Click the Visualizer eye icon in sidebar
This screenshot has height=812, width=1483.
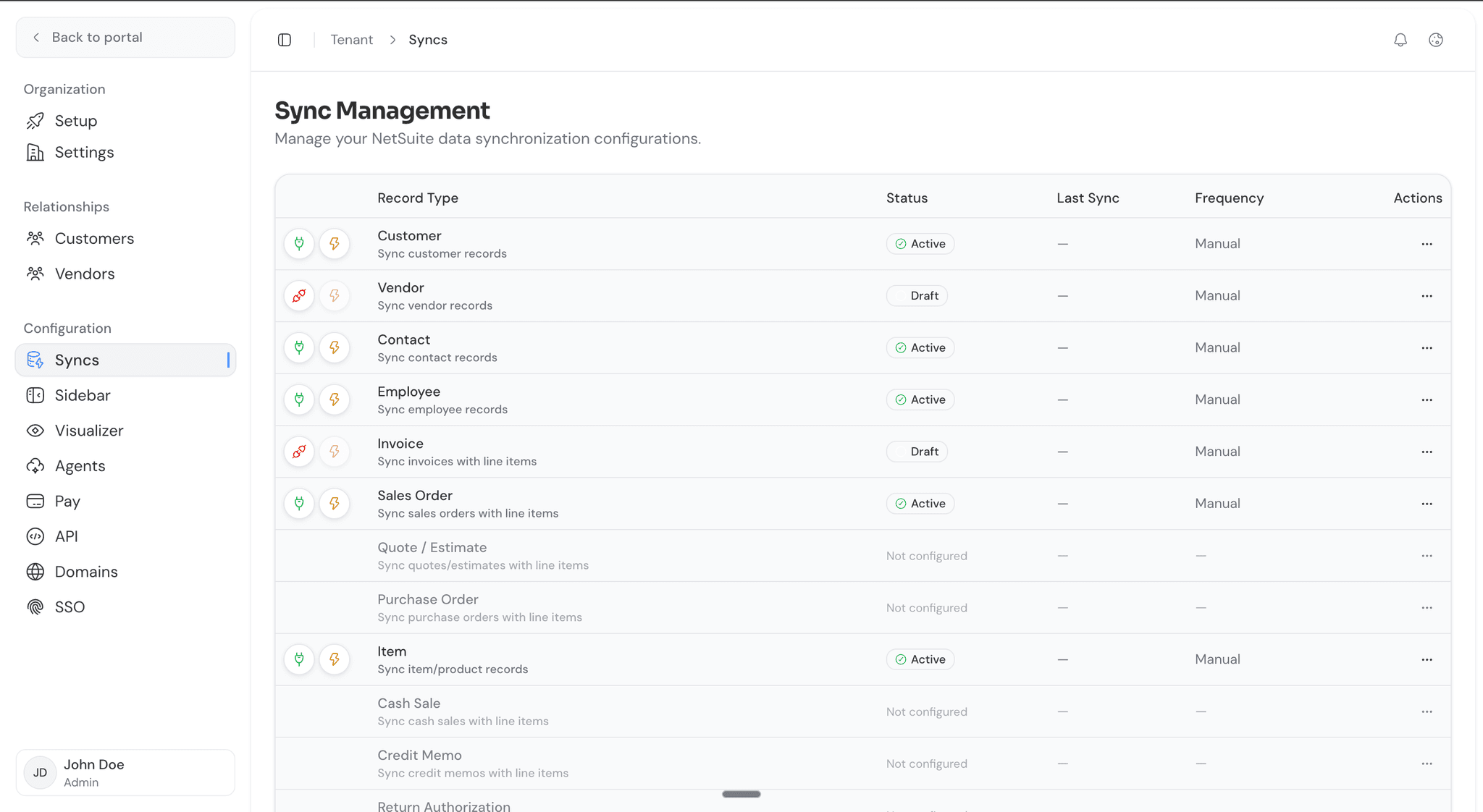35,431
